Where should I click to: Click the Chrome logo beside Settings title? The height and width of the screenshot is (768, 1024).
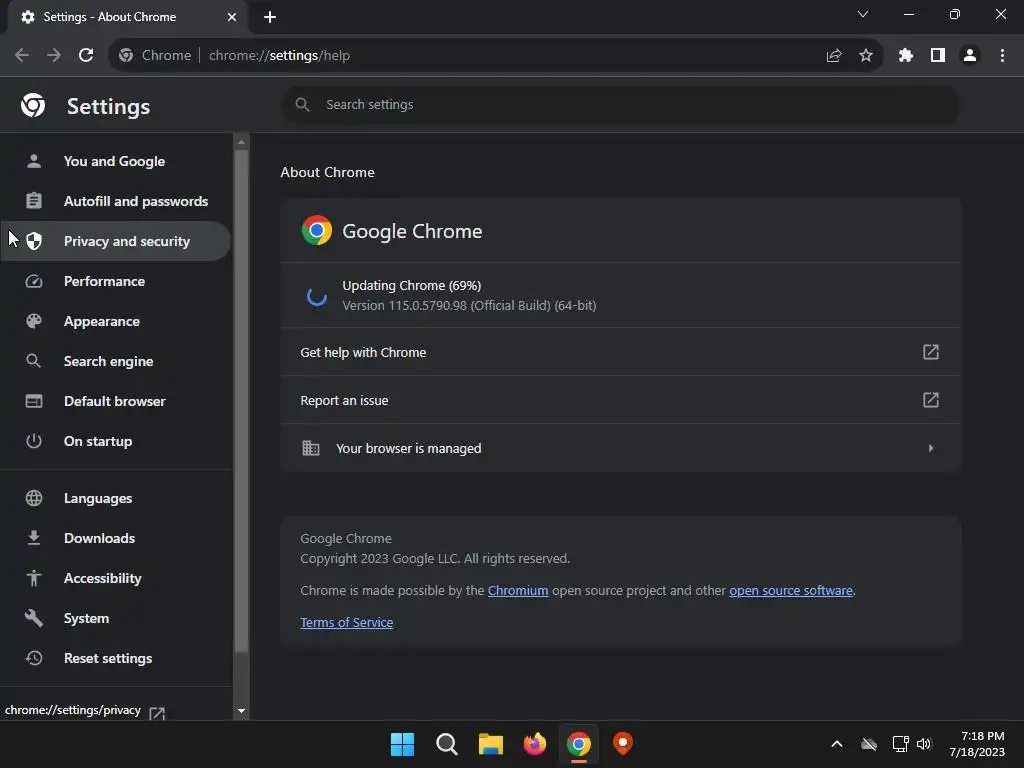click(x=33, y=105)
